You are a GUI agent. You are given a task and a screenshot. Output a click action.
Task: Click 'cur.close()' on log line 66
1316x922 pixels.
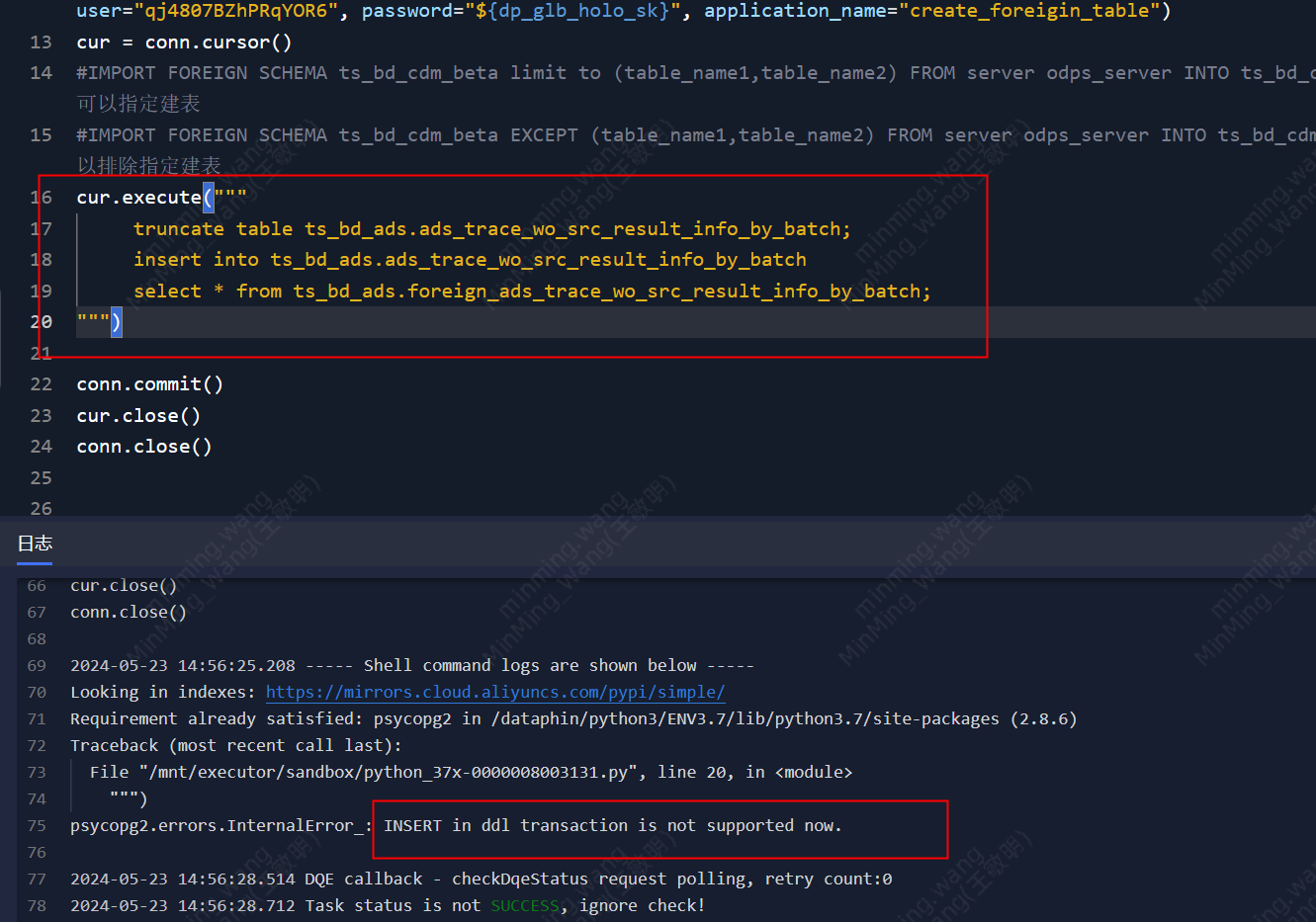tap(124, 585)
